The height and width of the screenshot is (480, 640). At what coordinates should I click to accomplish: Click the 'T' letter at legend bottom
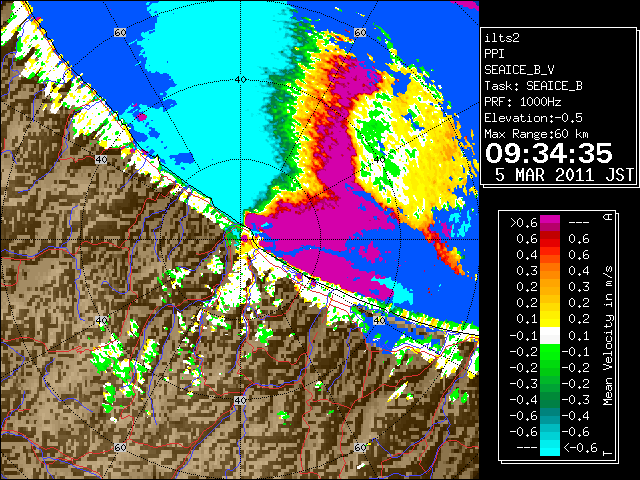coord(608,453)
